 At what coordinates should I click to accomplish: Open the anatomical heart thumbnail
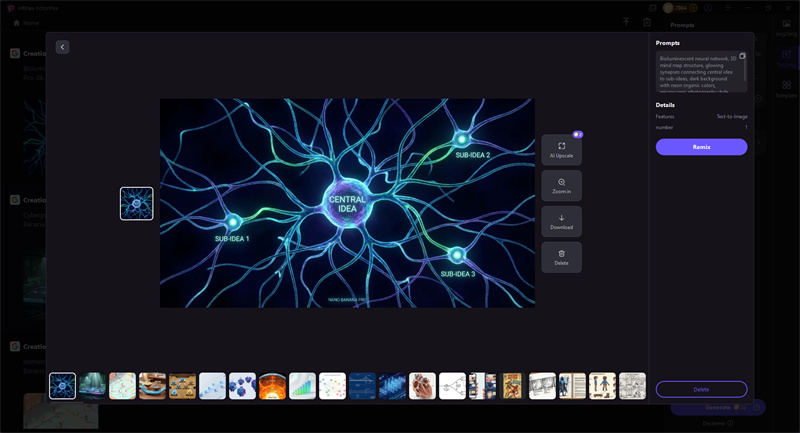pyautogui.click(x=422, y=386)
